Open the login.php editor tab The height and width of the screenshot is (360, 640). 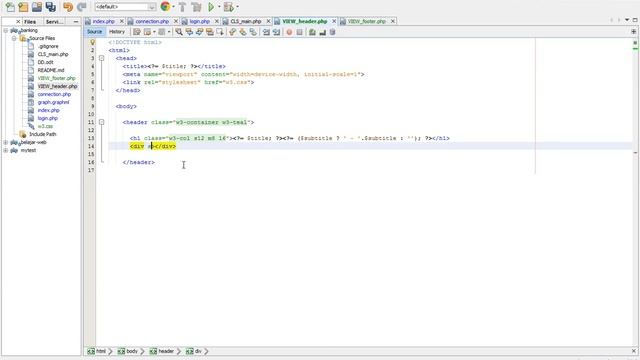(x=200, y=21)
